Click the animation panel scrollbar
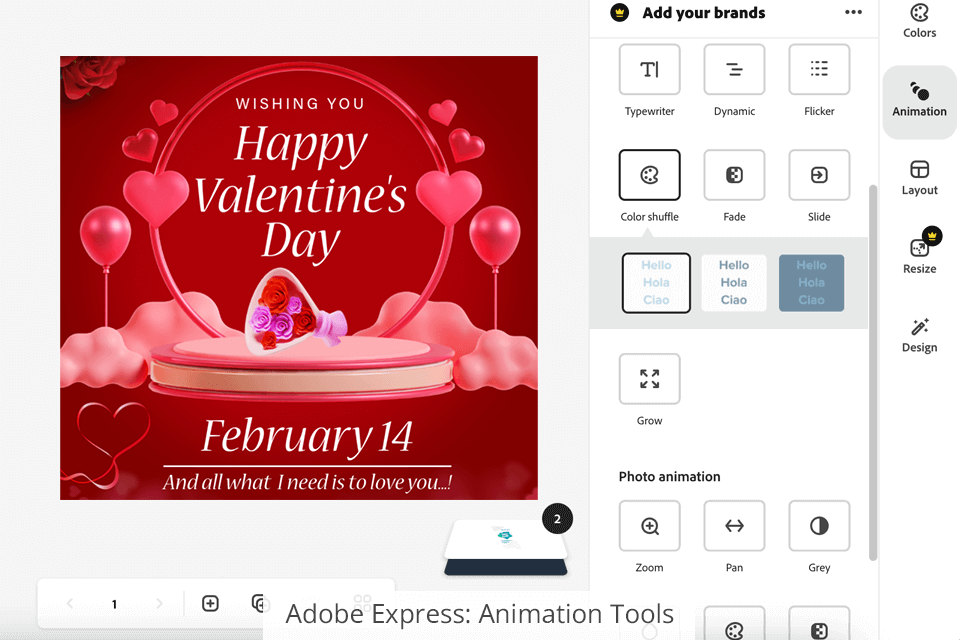 [x=873, y=372]
